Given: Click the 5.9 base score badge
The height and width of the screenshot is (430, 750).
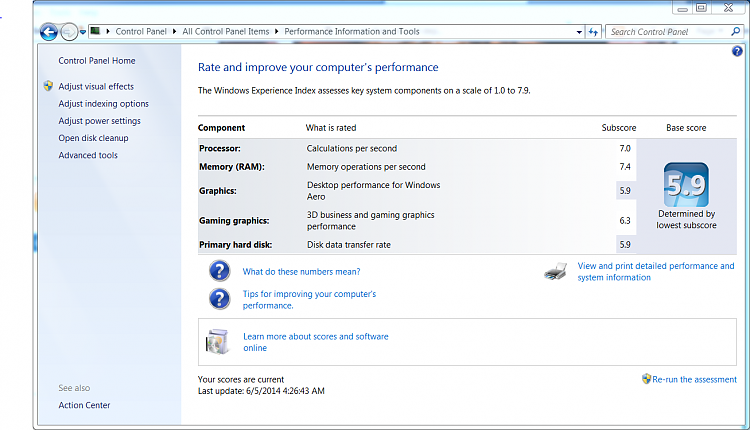Looking at the screenshot, I should pos(686,185).
